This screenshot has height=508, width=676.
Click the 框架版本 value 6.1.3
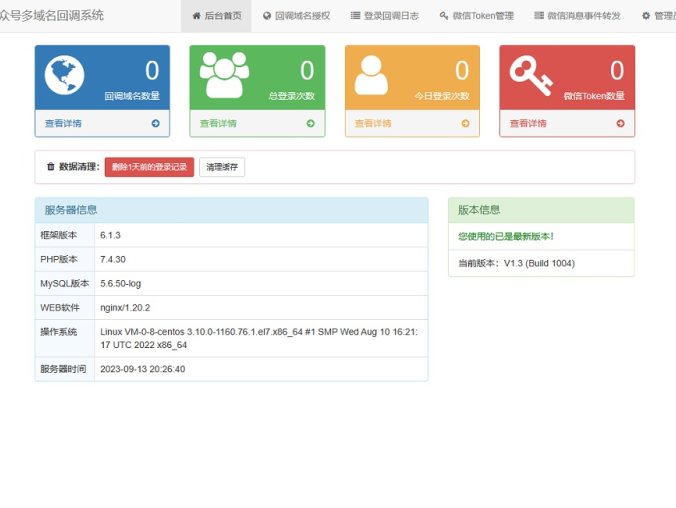110,235
